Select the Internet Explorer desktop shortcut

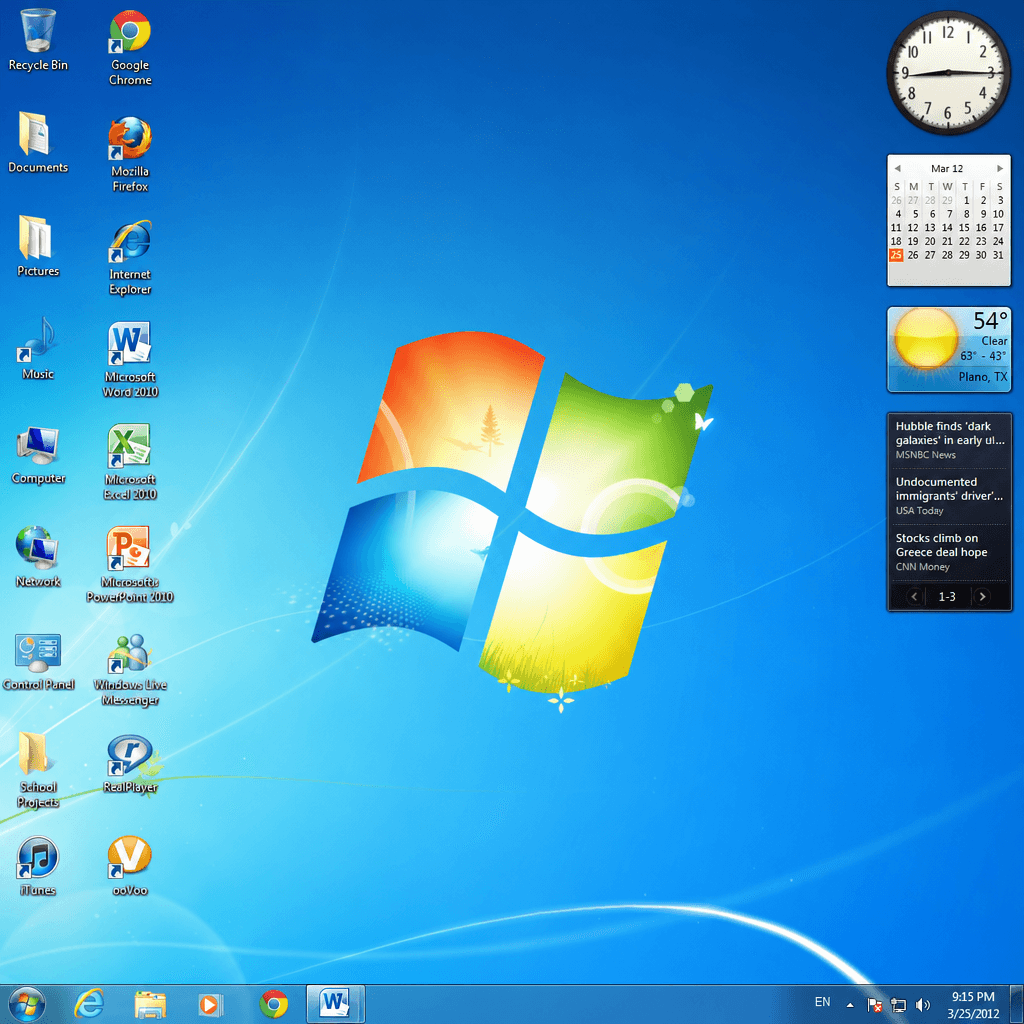click(x=130, y=257)
